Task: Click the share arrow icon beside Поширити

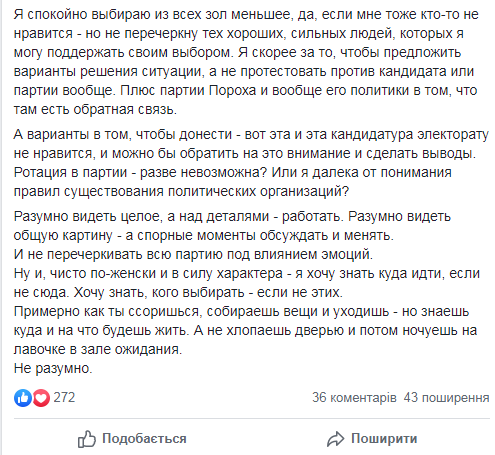Action: coord(335,439)
